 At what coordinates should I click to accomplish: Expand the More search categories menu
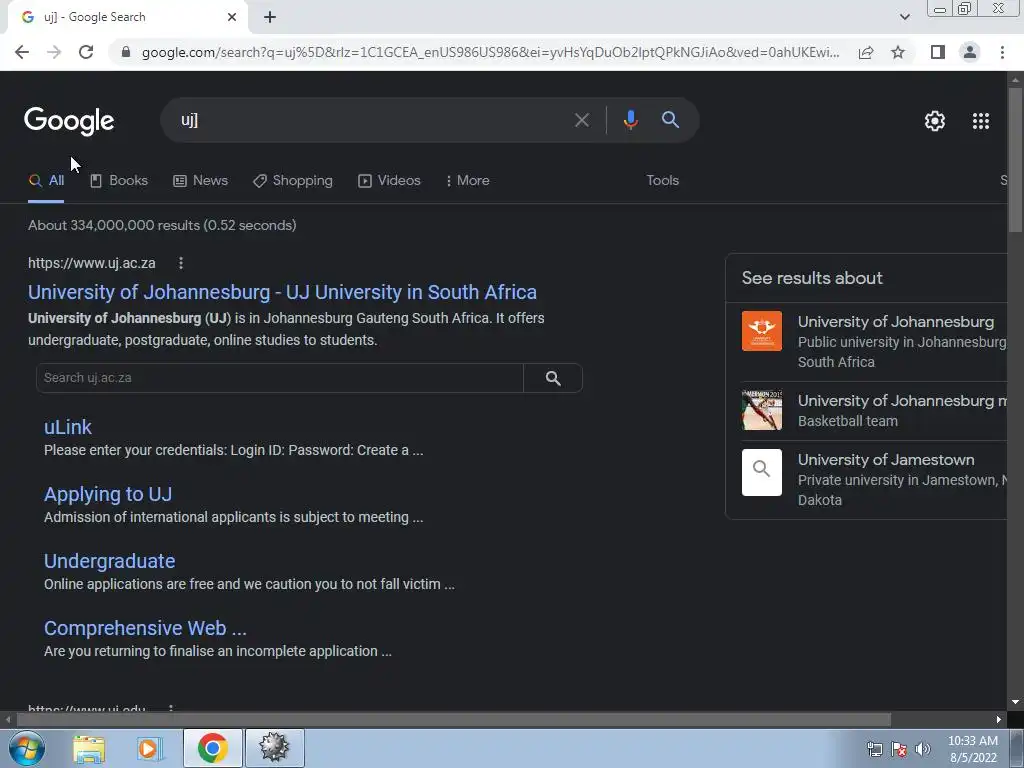pos(468,180)
